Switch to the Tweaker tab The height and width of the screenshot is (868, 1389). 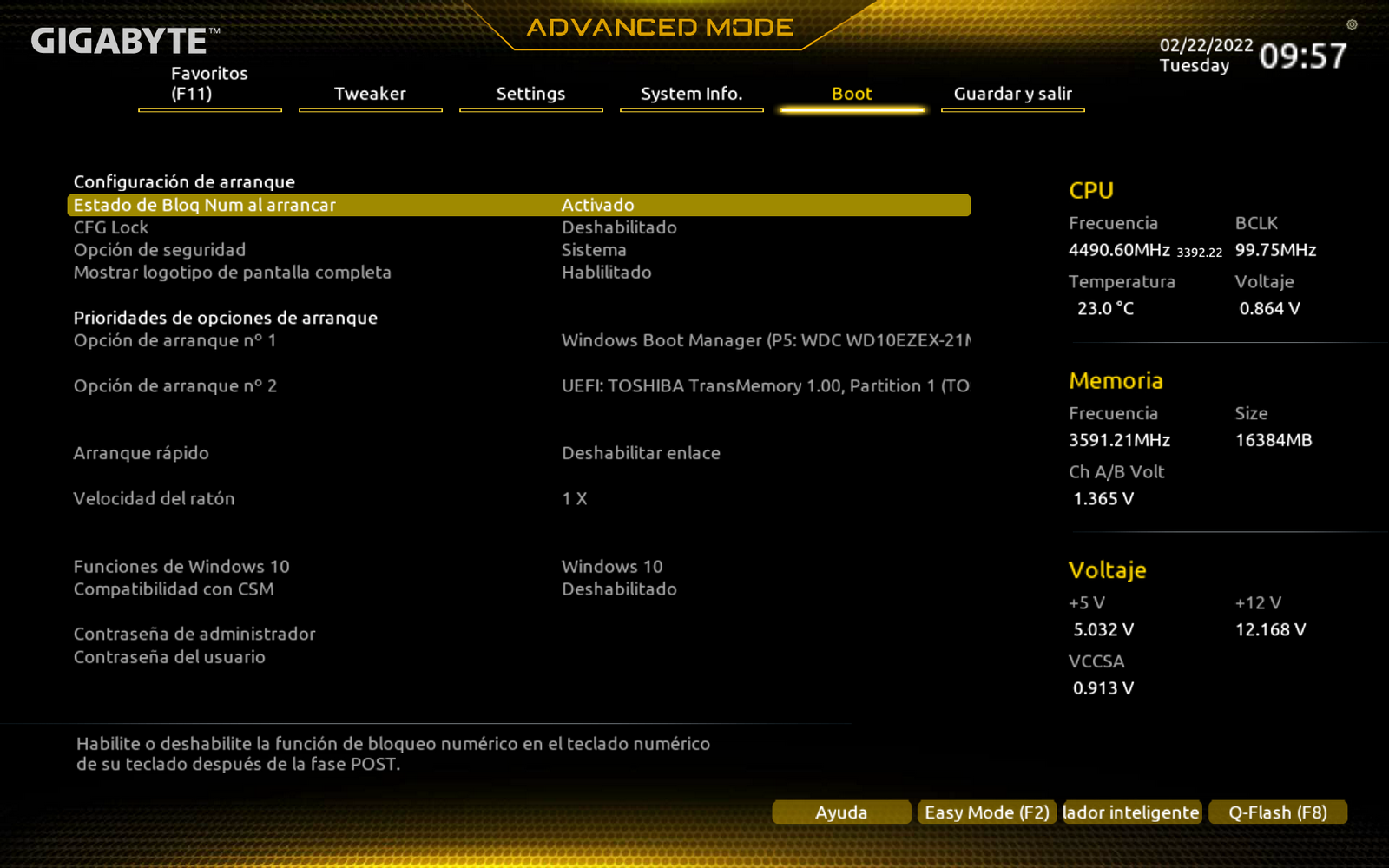tap(370, 94)
